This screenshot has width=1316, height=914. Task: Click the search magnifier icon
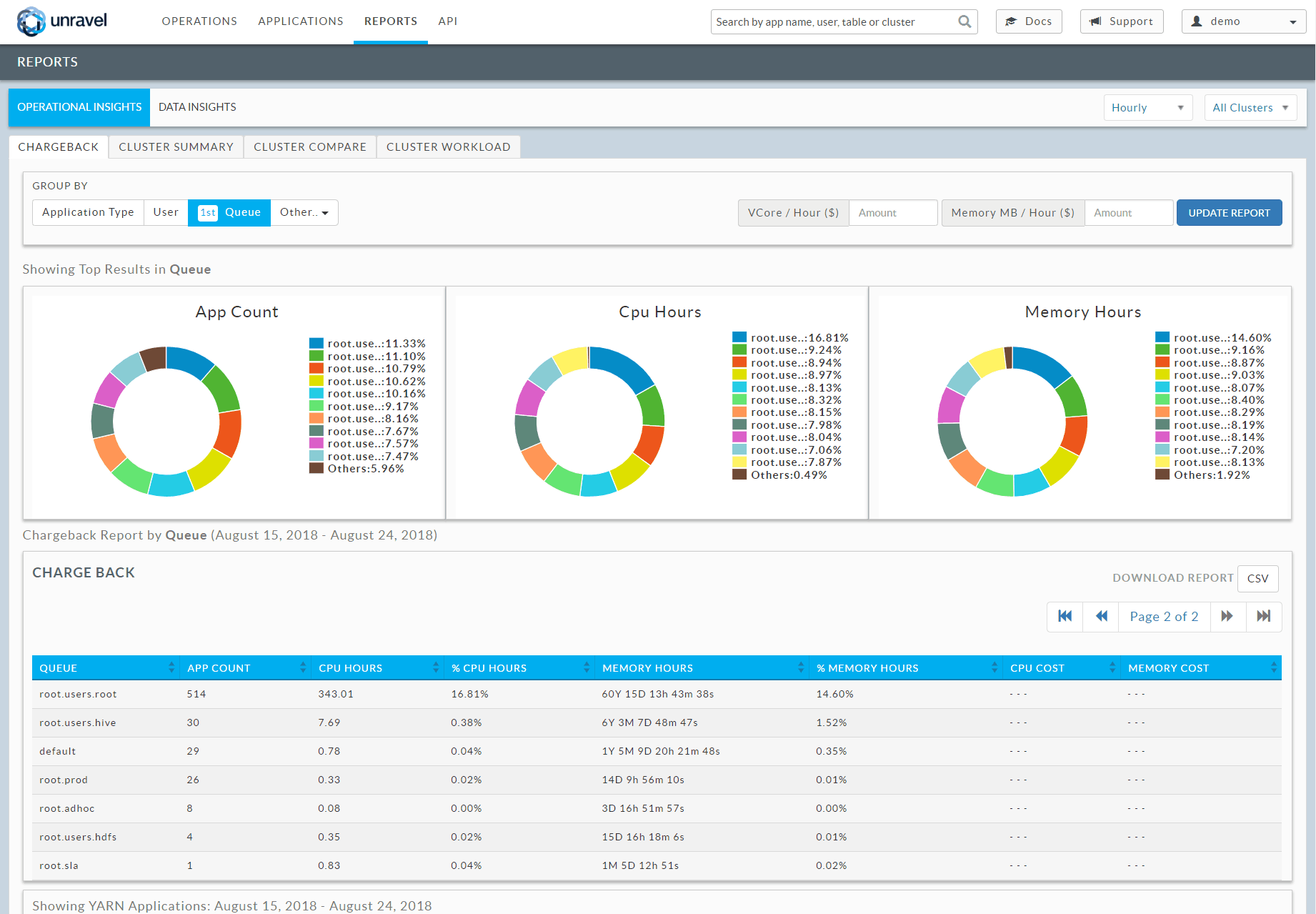pyautogui.click(x=964, y=21)
